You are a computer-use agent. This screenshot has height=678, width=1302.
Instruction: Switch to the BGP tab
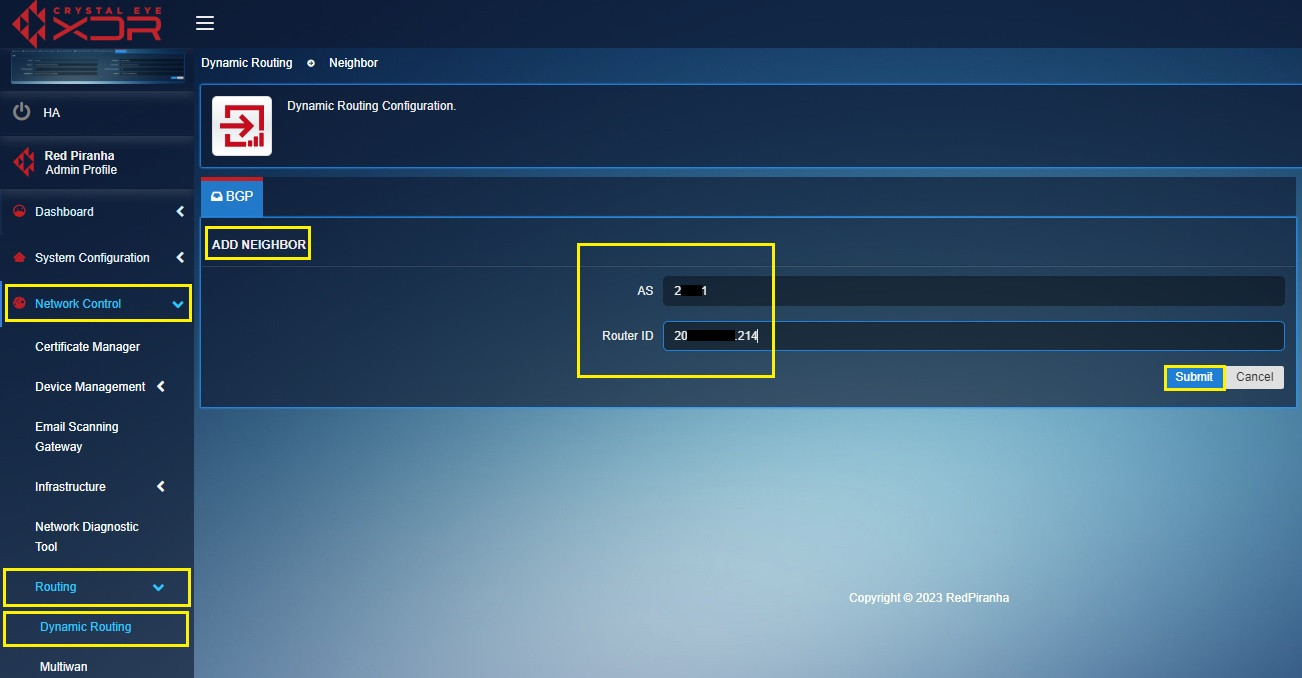coord(232,197)
